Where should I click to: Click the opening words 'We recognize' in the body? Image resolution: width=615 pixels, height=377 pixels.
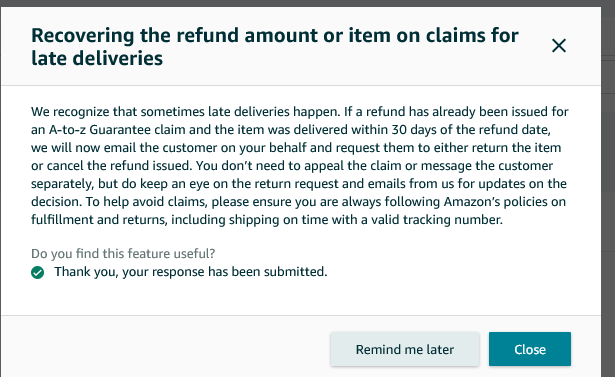pyautogui.click(x=70, y=111)
